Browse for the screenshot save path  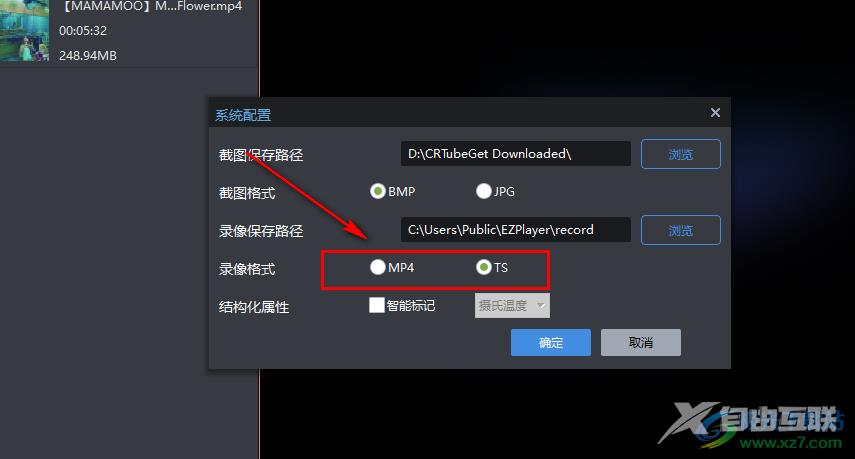(x=681, y=154)
